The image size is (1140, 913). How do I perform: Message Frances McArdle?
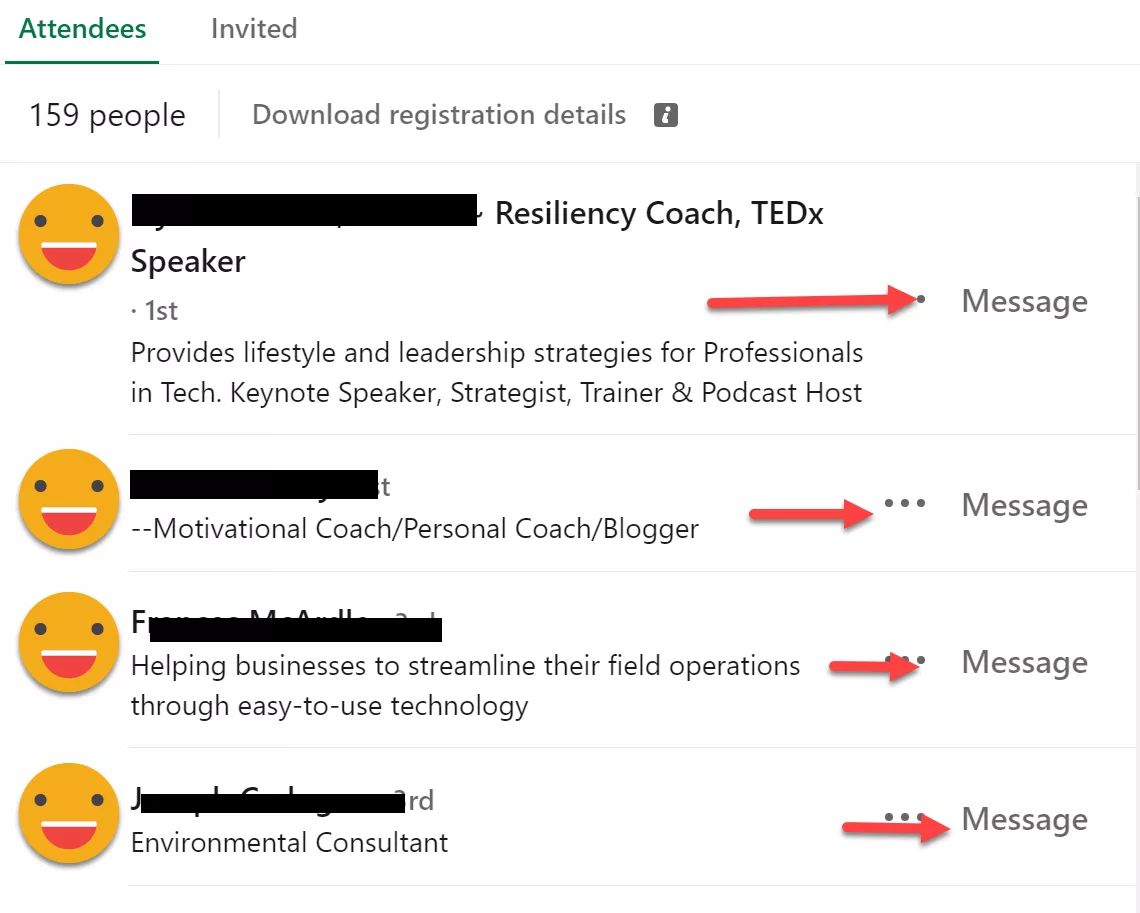tap(1024, 661)
